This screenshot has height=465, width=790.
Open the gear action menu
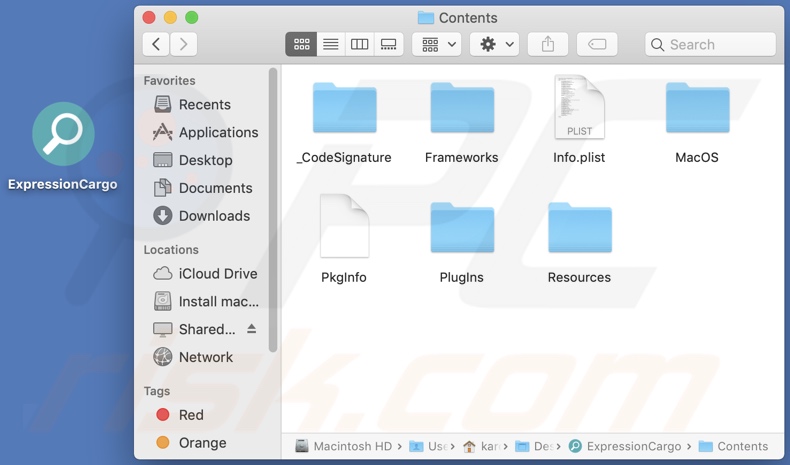[x=495, y=44]
